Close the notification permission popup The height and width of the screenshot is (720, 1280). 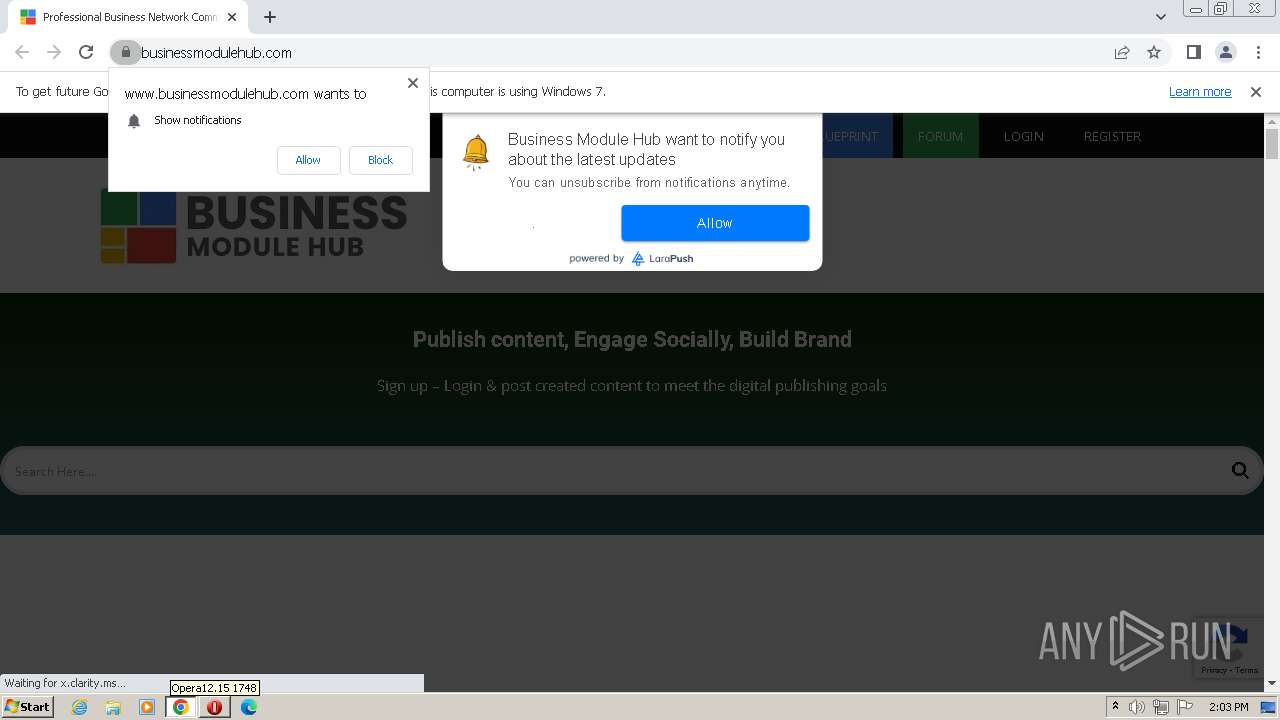click(x=413, y=83)
